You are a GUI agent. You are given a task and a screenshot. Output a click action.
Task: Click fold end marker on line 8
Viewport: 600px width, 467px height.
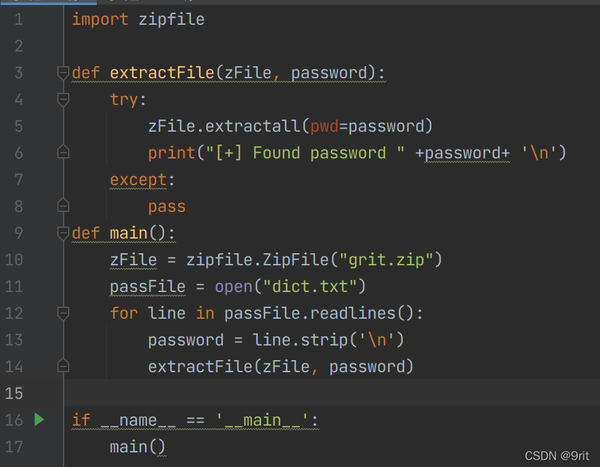pos(63,206)
